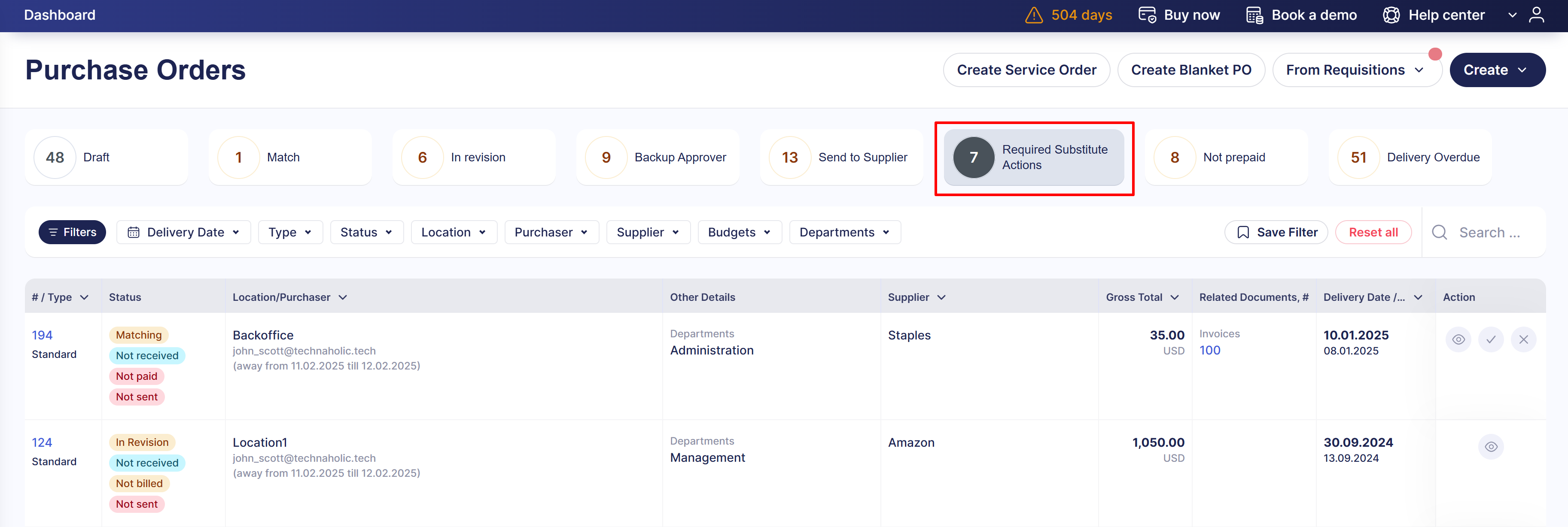Select the Draft status card

(x=107, y=157)
